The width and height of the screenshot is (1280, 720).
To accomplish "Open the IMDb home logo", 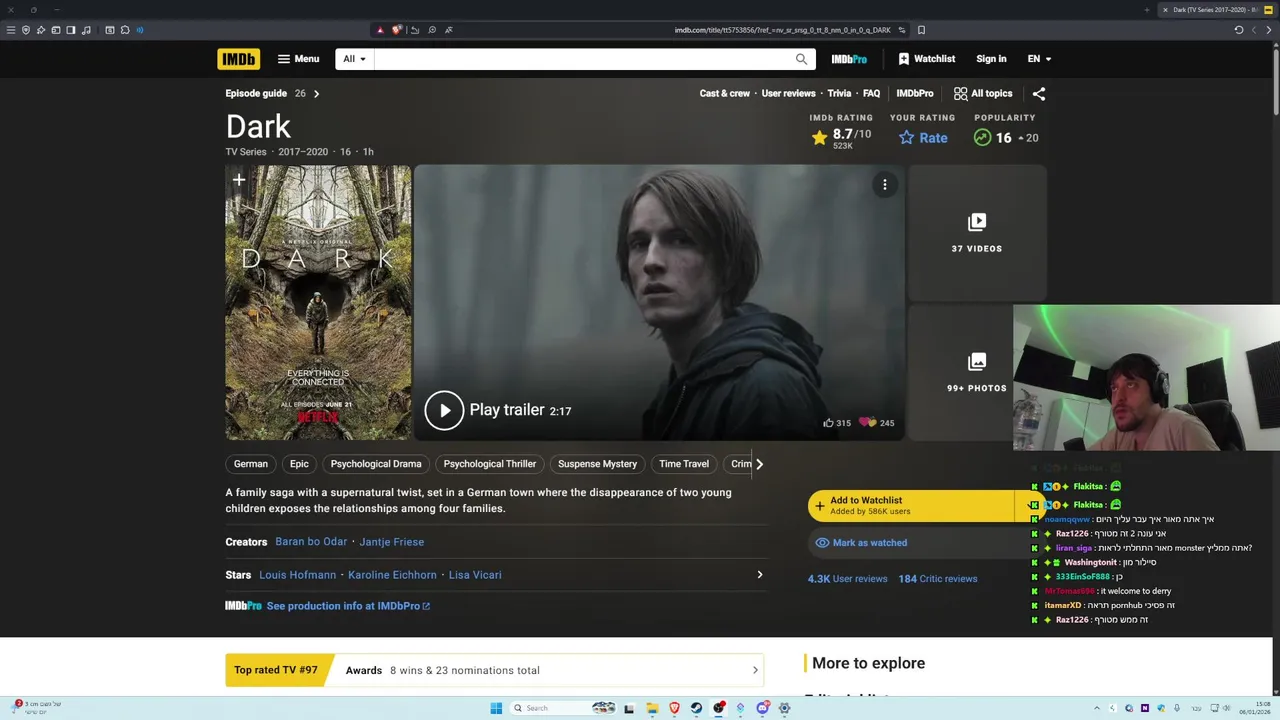I will 238,59.
